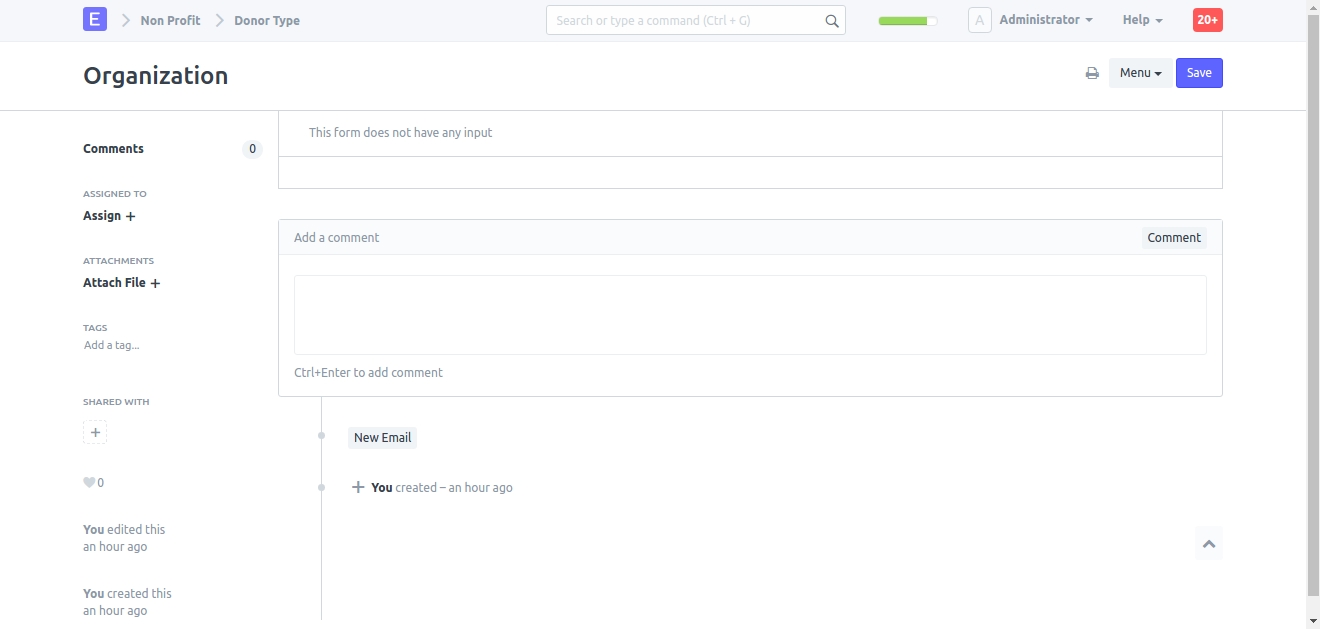The height and width of the screenshot is (629, 1320).
Task: Open the Help dropdown
Action: (x=1142, y=20)
